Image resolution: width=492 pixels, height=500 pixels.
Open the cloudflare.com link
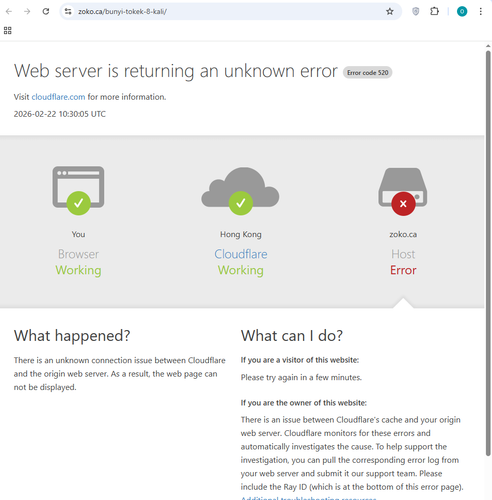(58, 97)
